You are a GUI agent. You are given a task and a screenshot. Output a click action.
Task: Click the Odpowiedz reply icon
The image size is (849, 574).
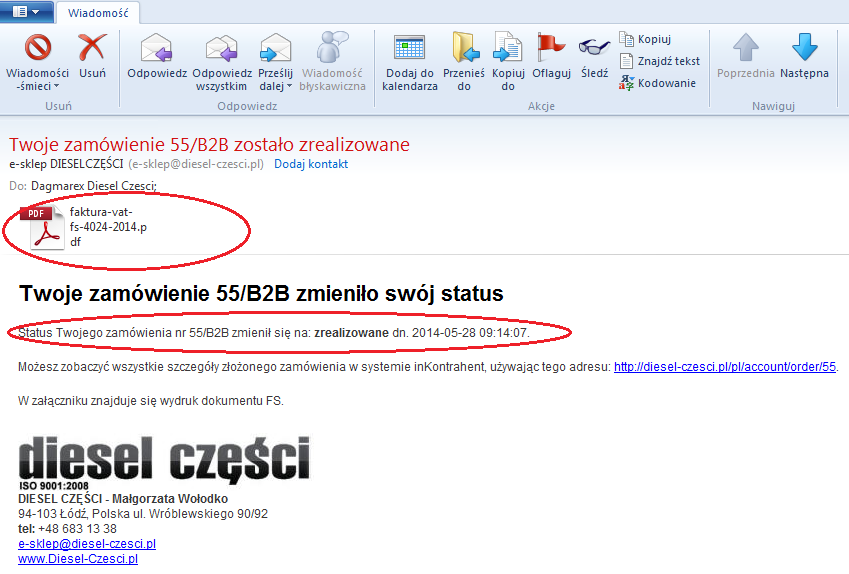(156, 48)
